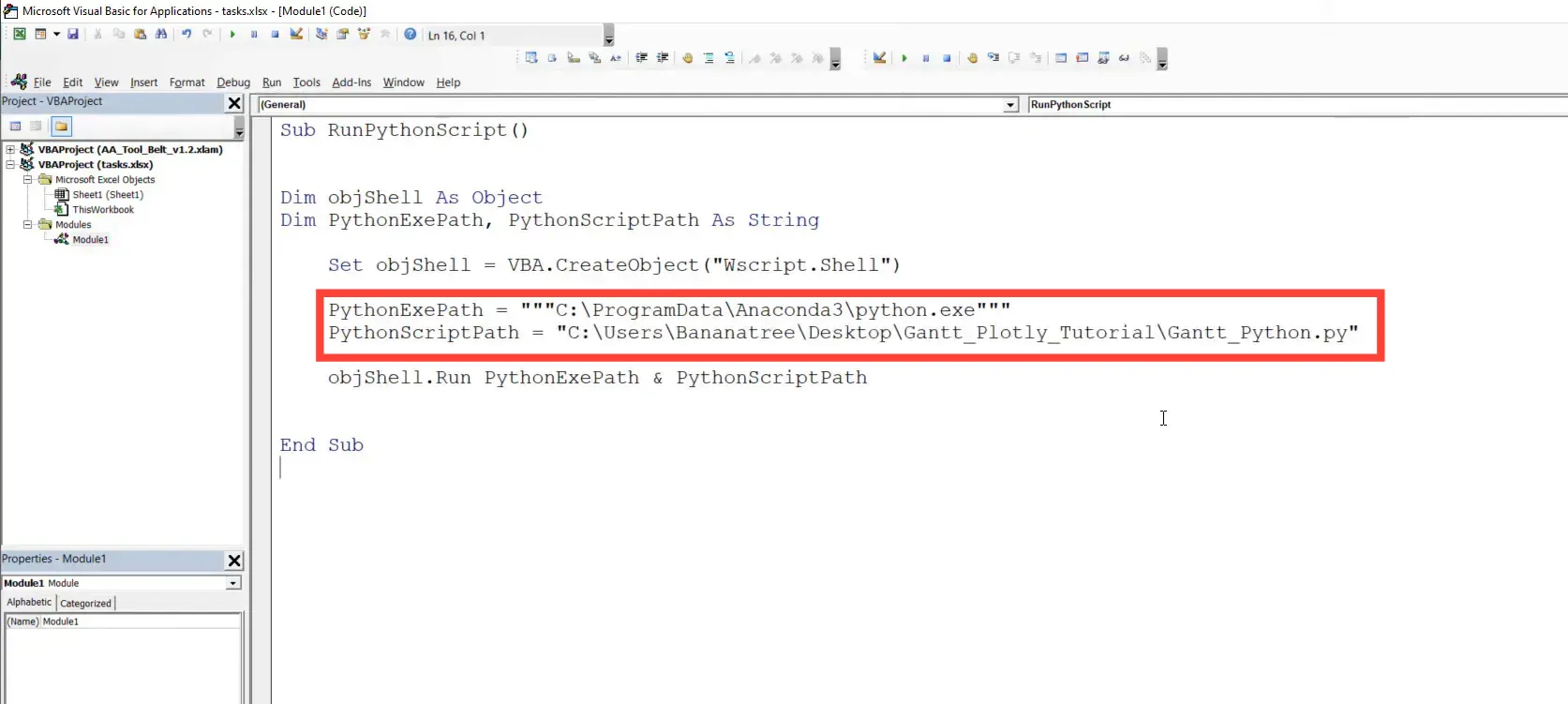Click the Paste clipboard icon

click(140, 34)
